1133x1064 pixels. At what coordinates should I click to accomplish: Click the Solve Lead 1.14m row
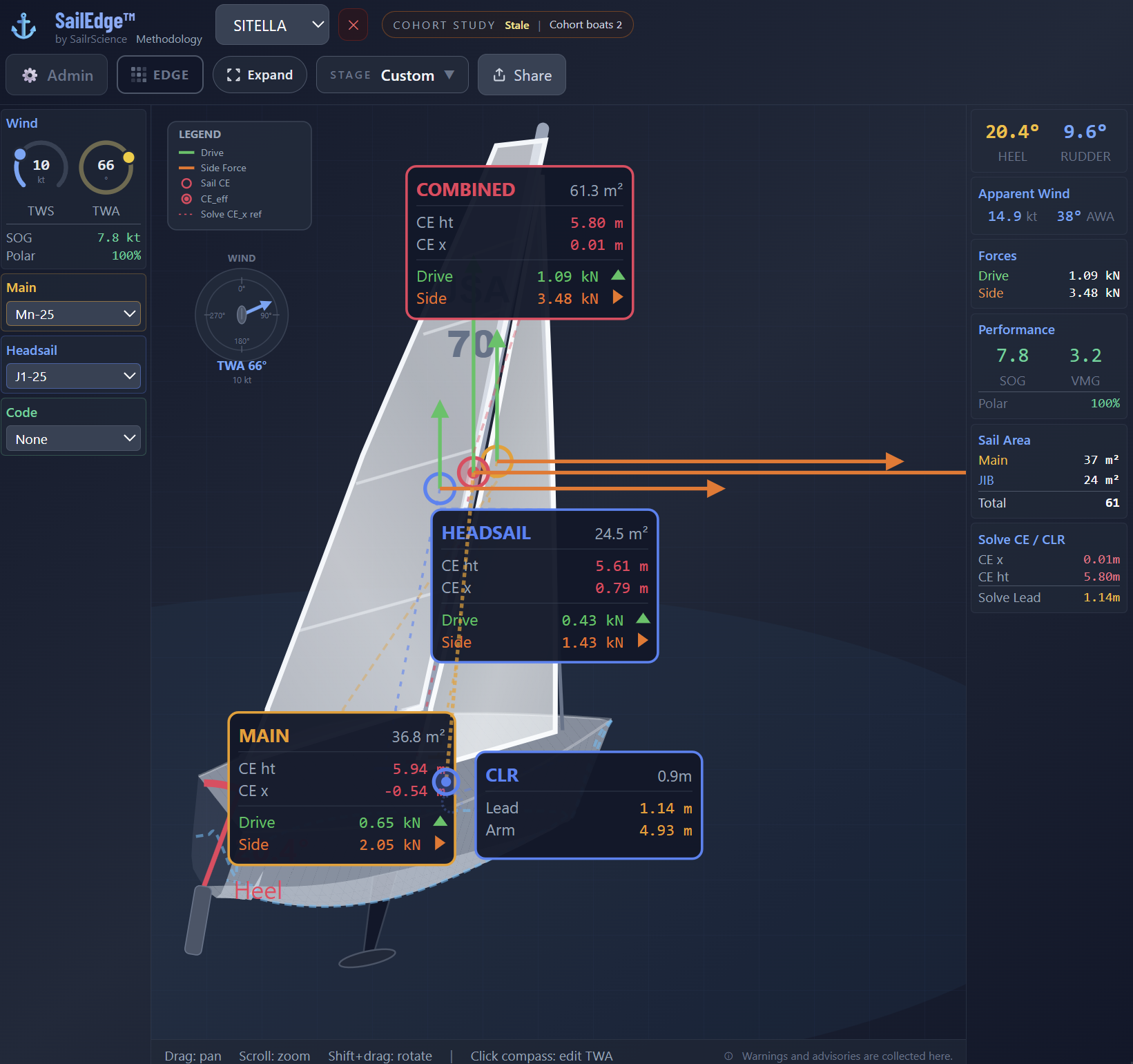tap(1049, 597)
